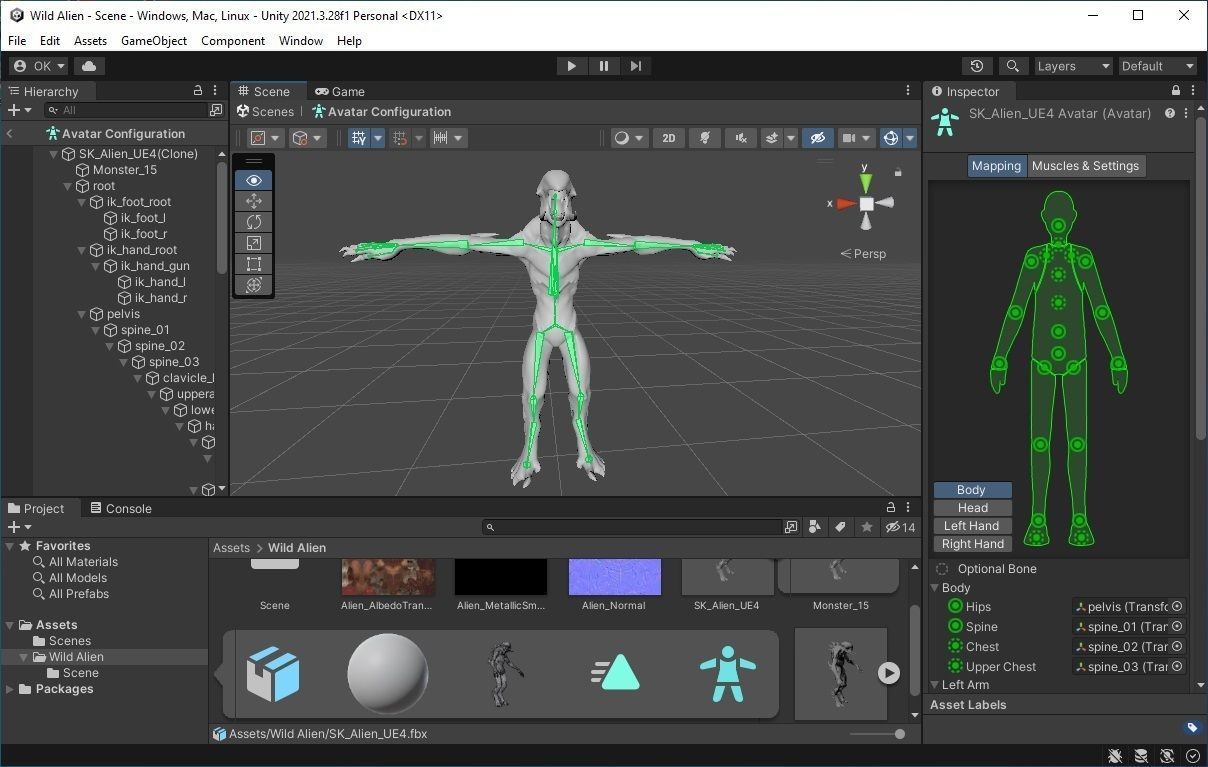Viewport: 1208px width, 767px height.
Task: Click the Scenes breadcrumb in scene view
Action: click(265, 112)
